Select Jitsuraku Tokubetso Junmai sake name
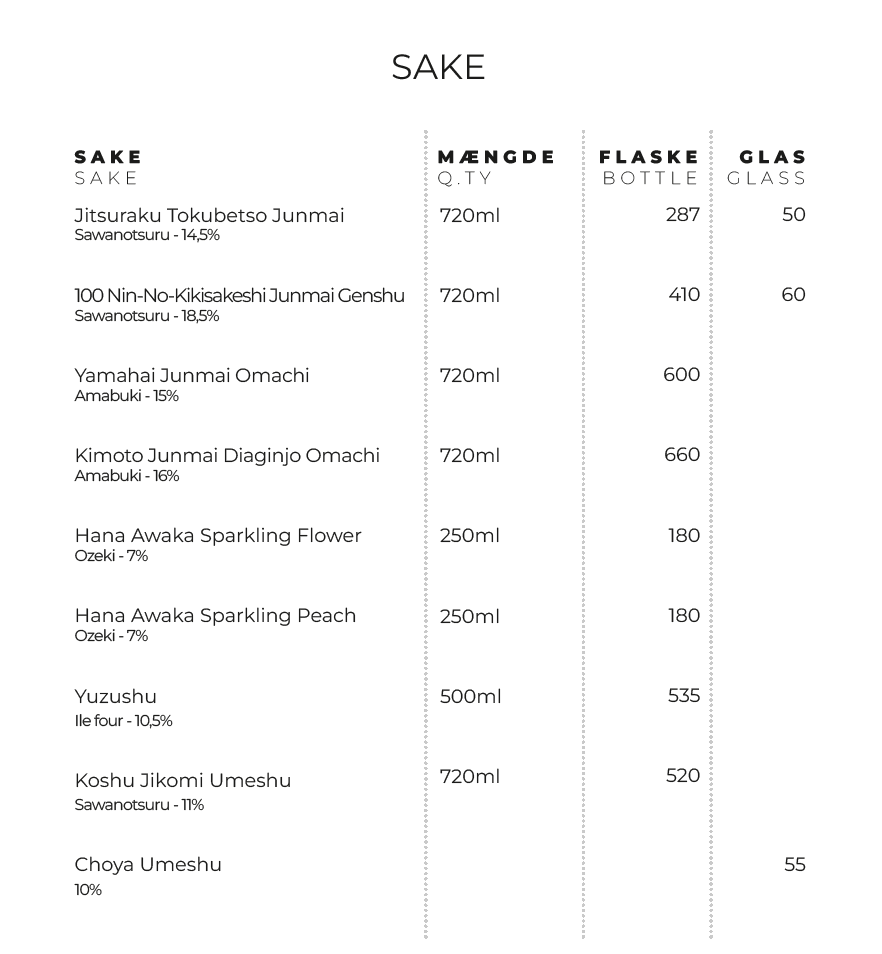Screen dimensions: 882x954 coord(209,215)
